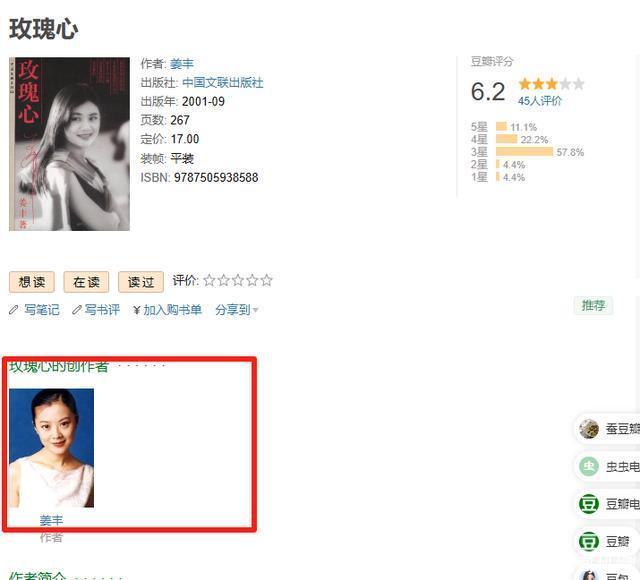Click the pencil icon beside 写书评
The image size is (640, 580).
click(x=77, y=310)
